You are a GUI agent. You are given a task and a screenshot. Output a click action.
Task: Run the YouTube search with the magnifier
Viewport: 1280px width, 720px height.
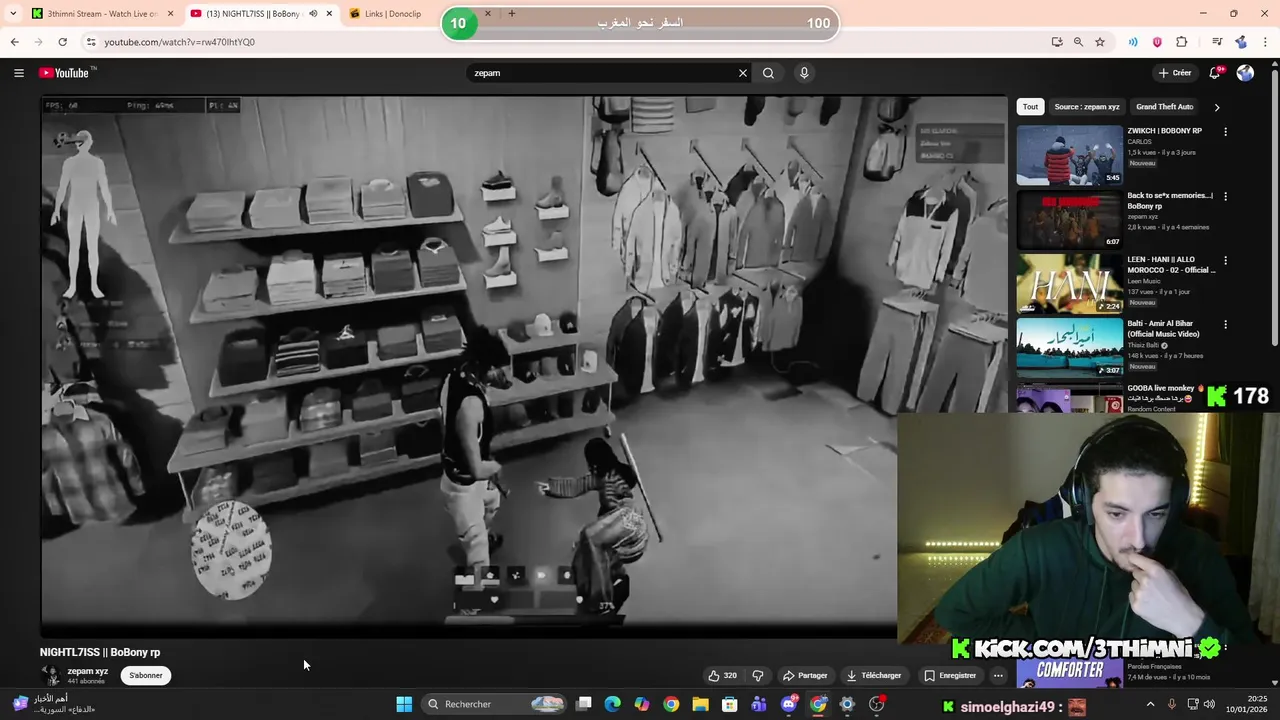click(x=768, y=73)
